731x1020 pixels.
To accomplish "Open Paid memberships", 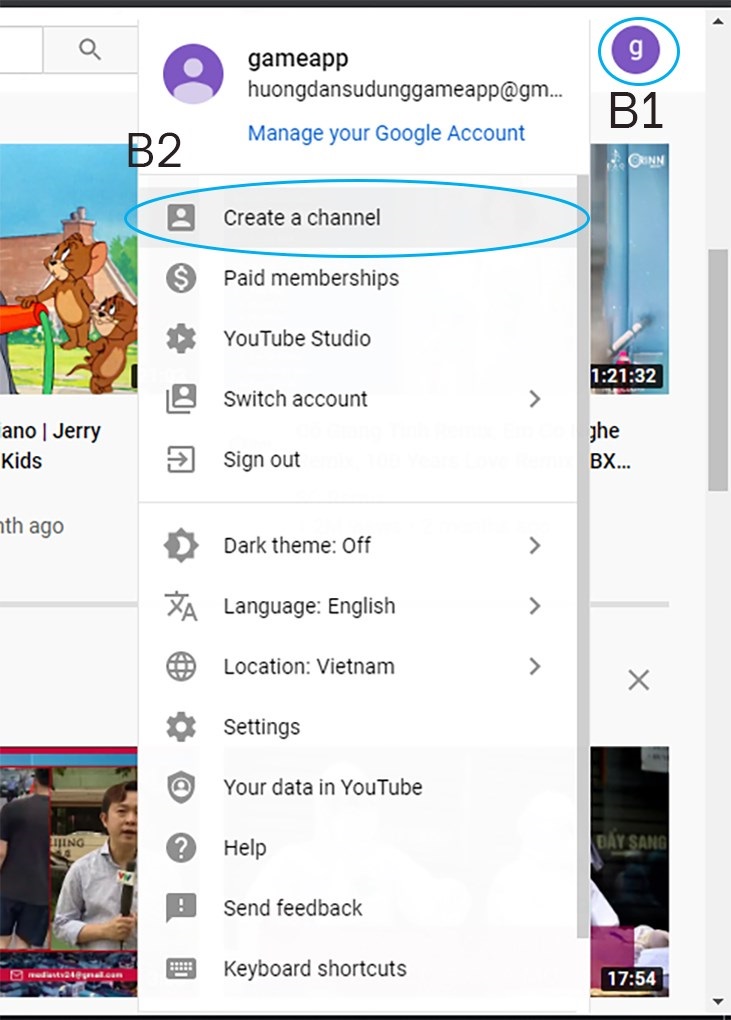I will coord(358,278).
